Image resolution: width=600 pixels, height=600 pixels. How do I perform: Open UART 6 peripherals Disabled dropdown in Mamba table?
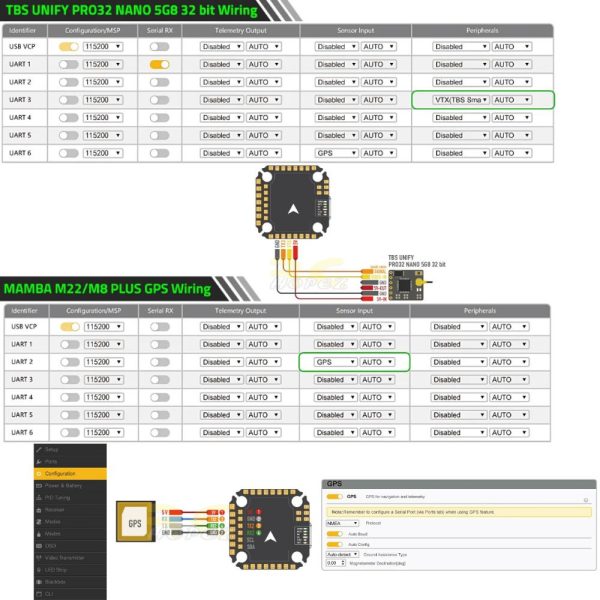(x=459, y=432)
